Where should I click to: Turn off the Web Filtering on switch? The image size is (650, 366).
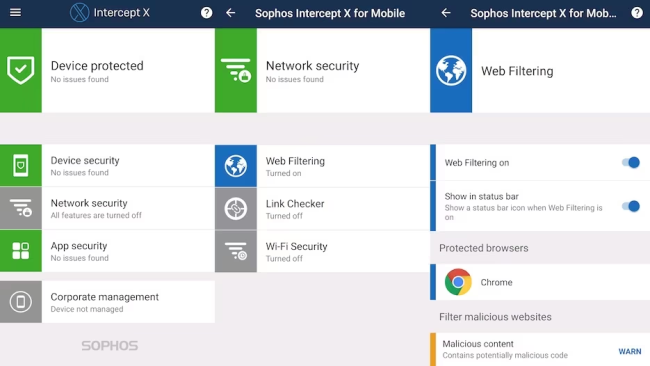click(x=631, y=162)
